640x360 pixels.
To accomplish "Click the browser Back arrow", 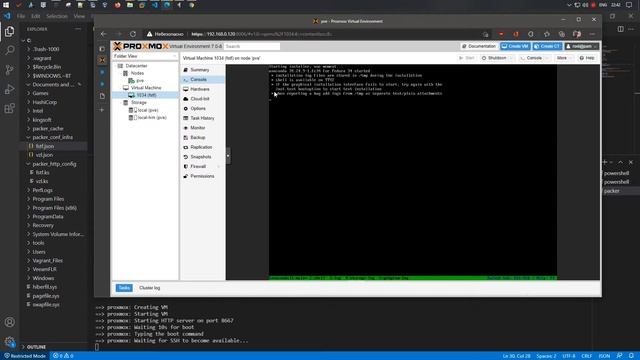I will (104, 34).
